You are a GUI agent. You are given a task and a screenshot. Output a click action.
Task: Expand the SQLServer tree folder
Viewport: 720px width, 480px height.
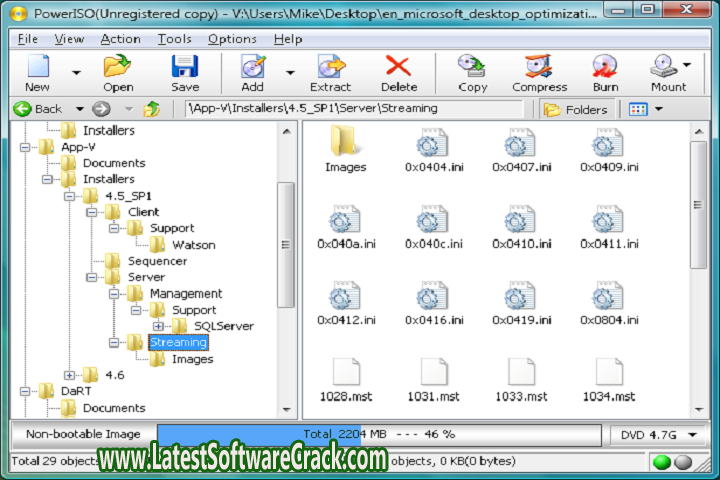pyautogui.click(x=158, y=326)
